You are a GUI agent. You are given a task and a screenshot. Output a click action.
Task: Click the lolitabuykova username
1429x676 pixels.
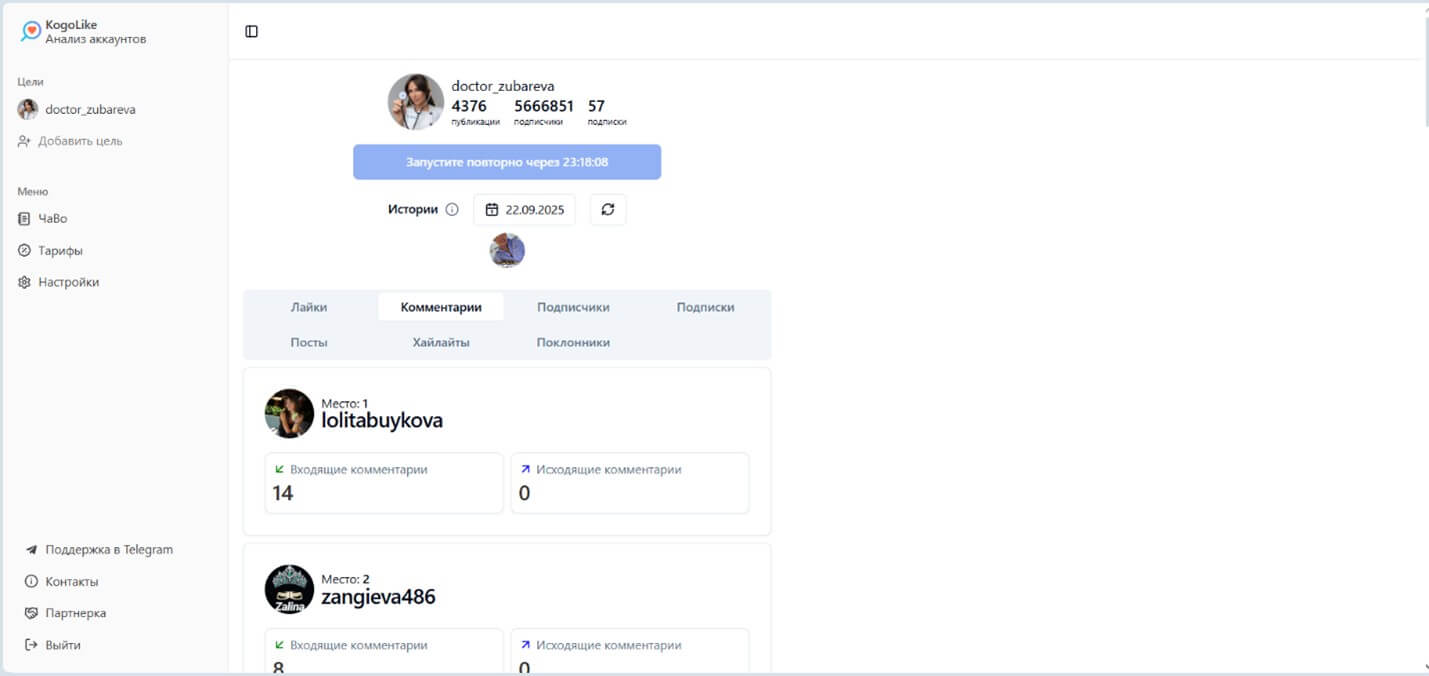pos(382,421)
